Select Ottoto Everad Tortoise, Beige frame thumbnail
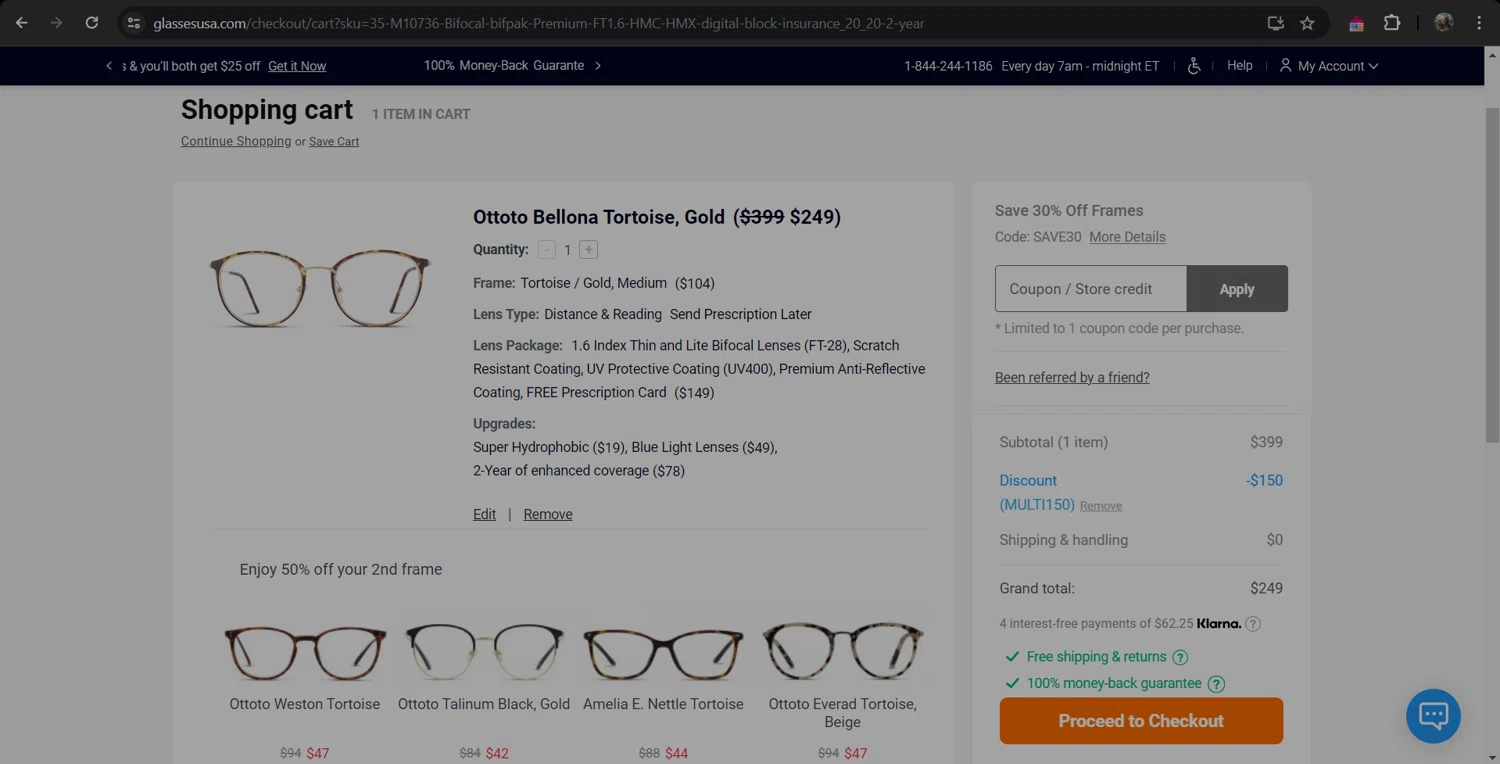 [842, 652]
